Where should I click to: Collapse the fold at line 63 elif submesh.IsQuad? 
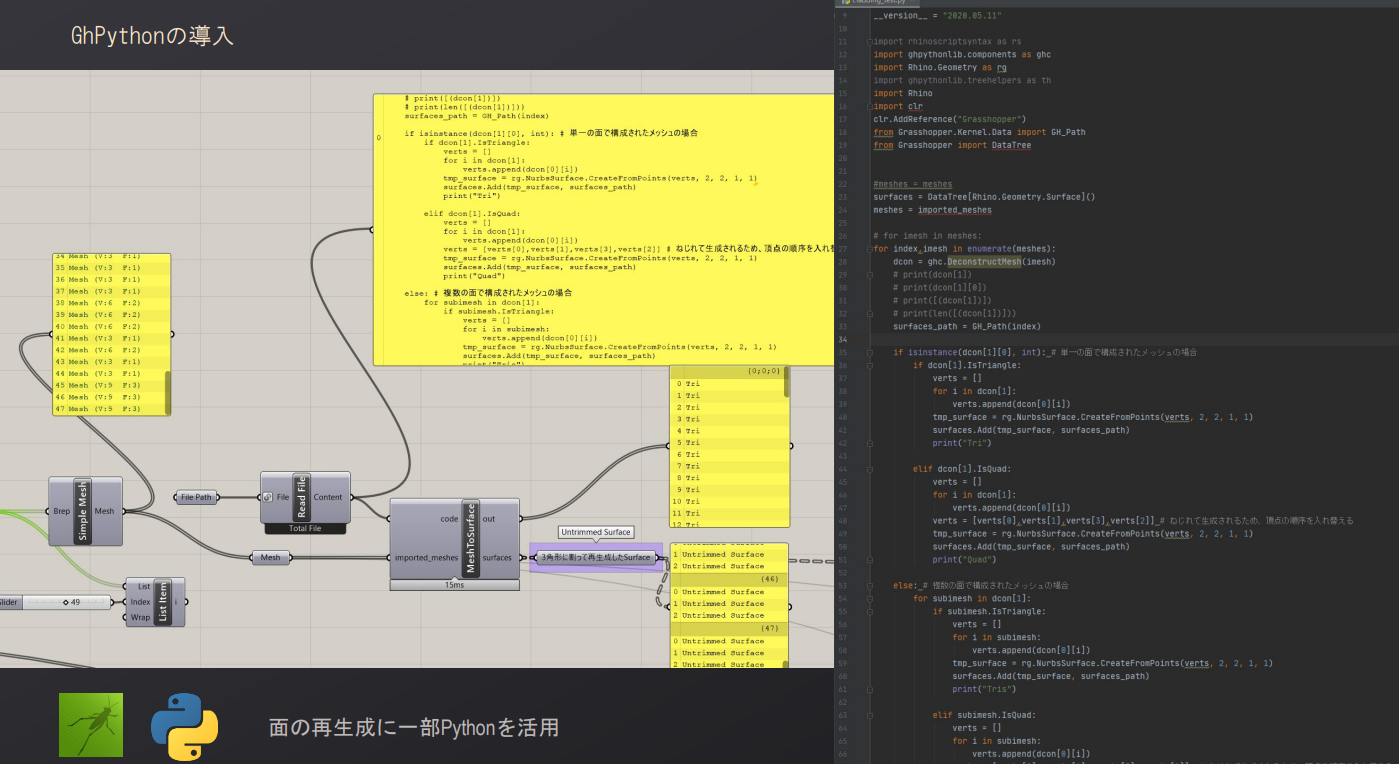point(869,716)
